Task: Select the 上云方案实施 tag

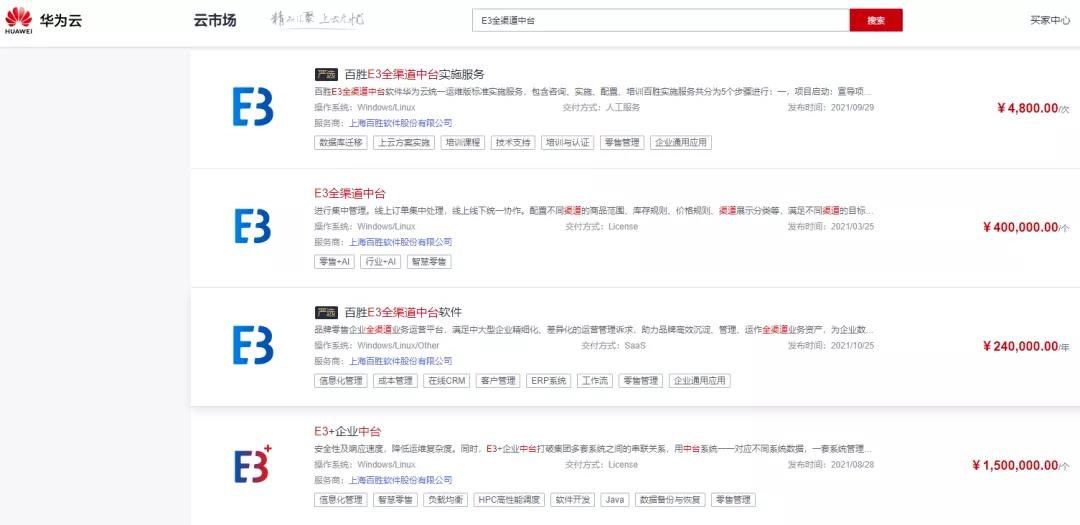Action: 404,143
